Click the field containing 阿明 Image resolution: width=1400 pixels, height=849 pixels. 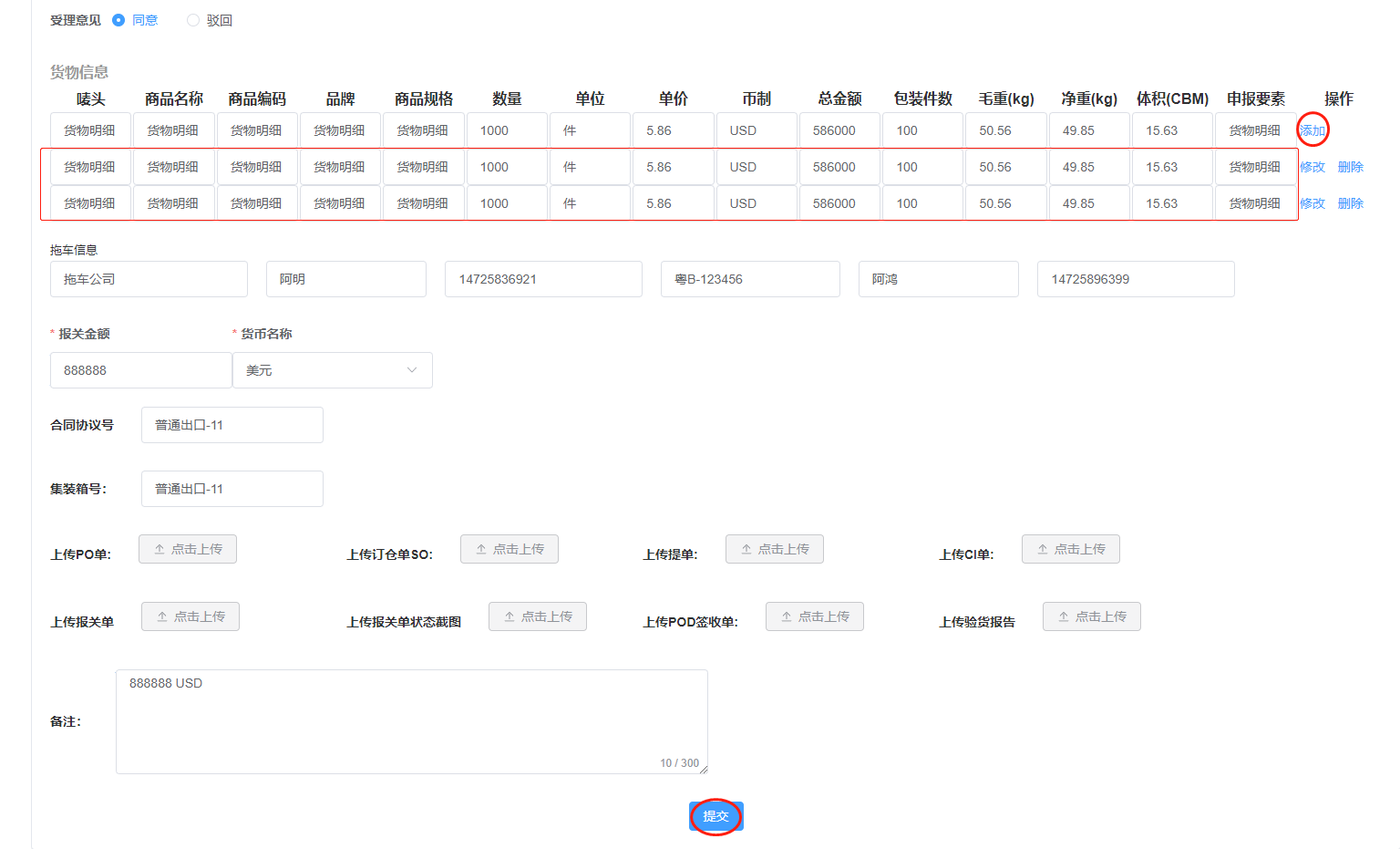pos(346,279)
